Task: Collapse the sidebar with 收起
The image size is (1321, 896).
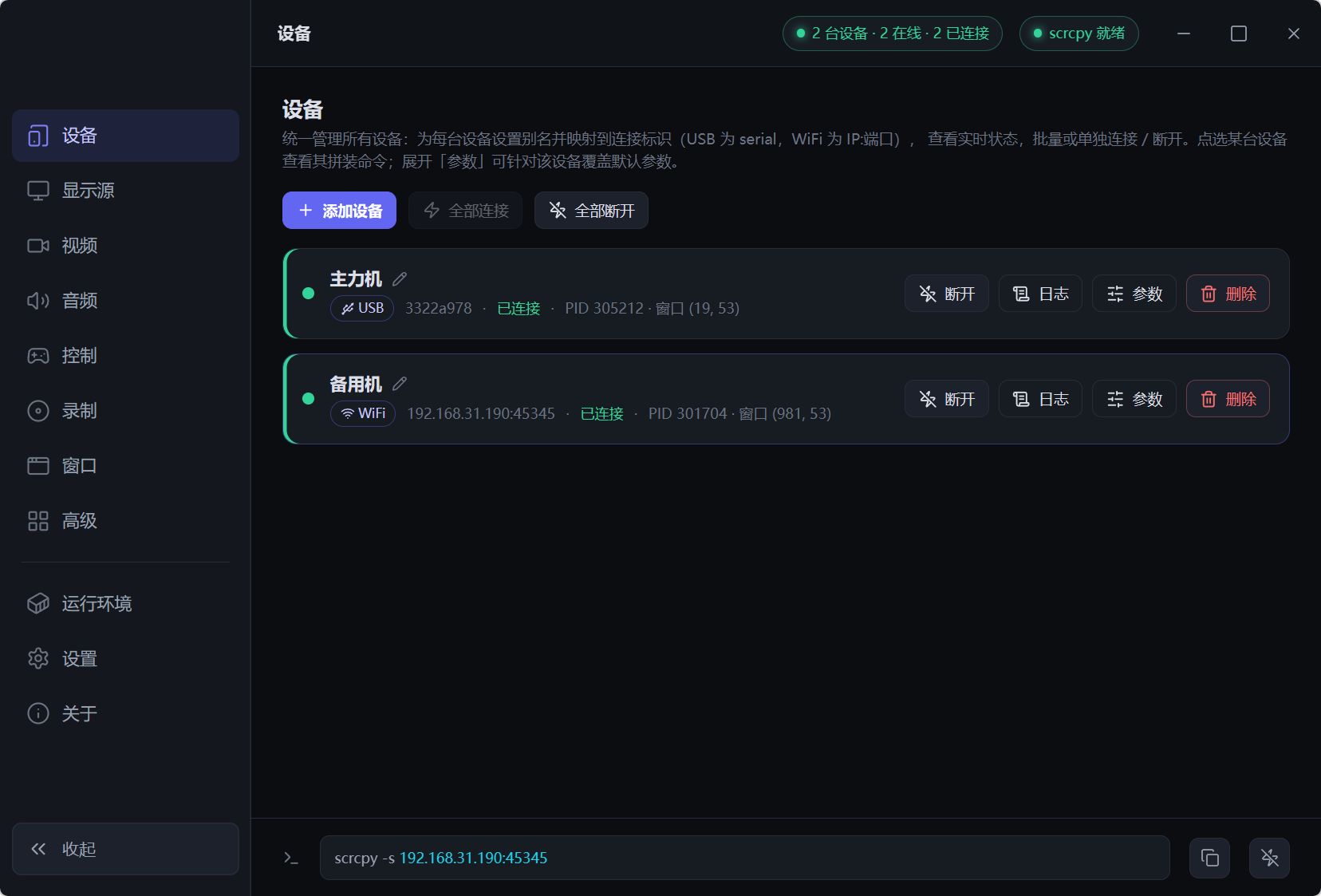Action: click(125, 849)
